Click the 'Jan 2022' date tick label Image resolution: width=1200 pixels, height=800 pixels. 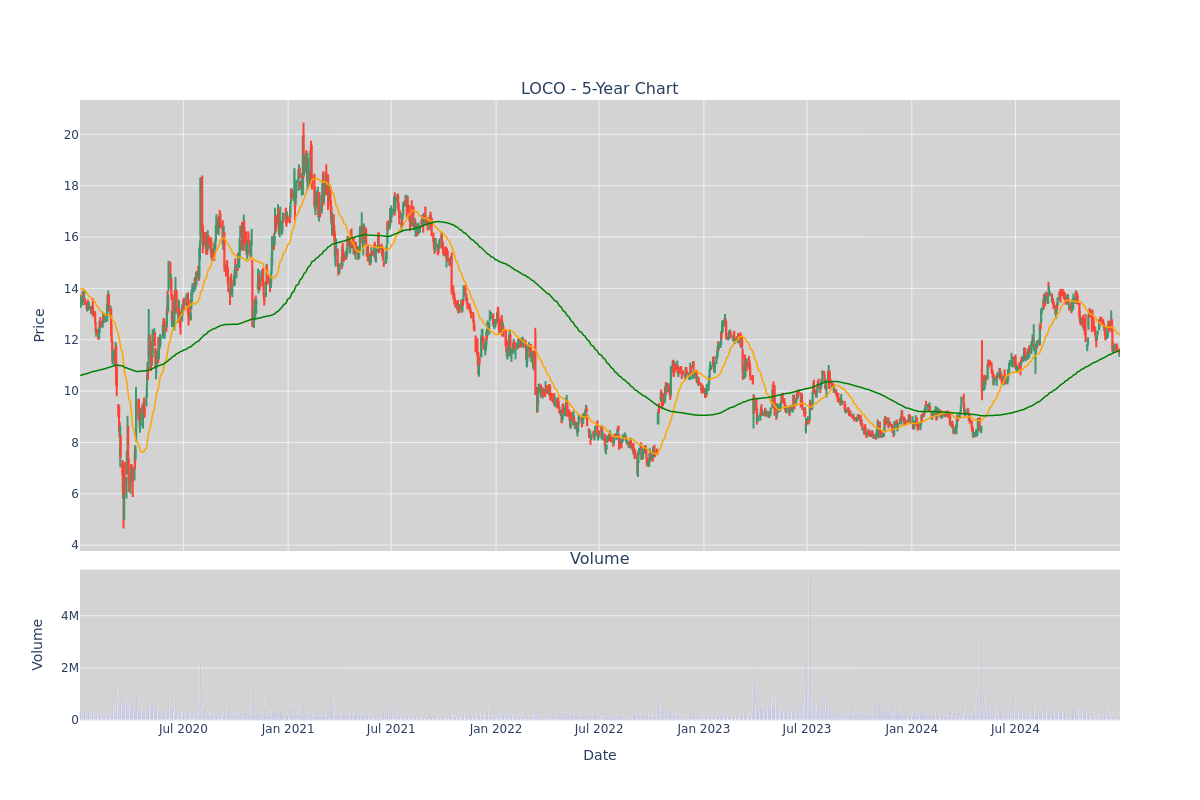(496, 729)
